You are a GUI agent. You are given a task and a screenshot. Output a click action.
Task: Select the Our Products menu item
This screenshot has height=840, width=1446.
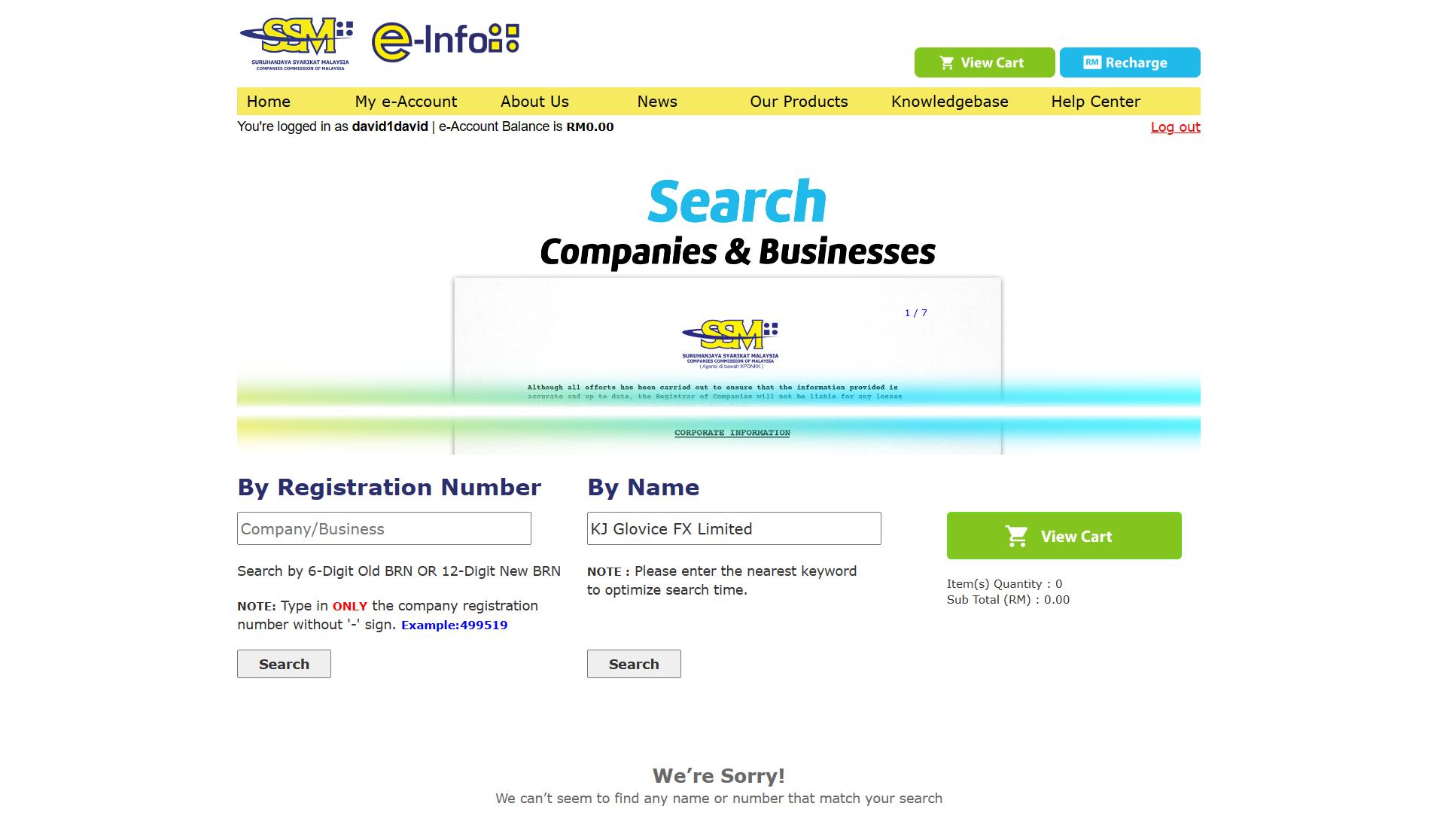(798, 101)
